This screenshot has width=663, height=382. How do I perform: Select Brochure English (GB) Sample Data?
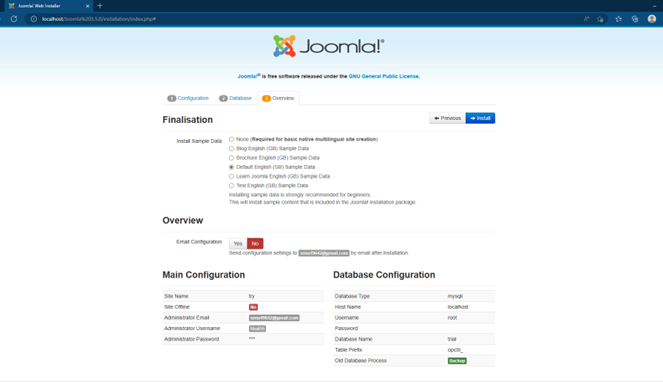231,158
